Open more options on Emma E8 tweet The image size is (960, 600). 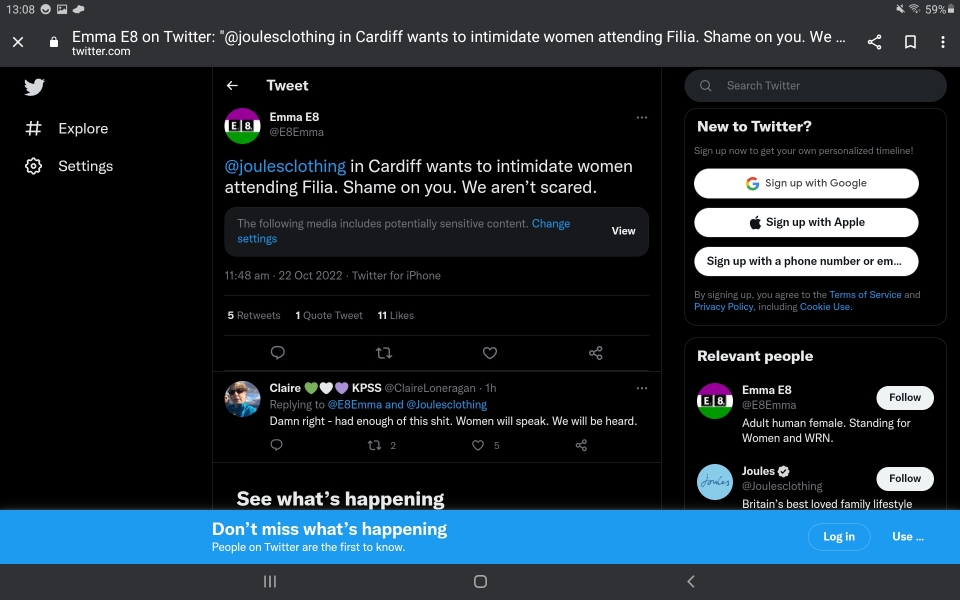[642, 118]
